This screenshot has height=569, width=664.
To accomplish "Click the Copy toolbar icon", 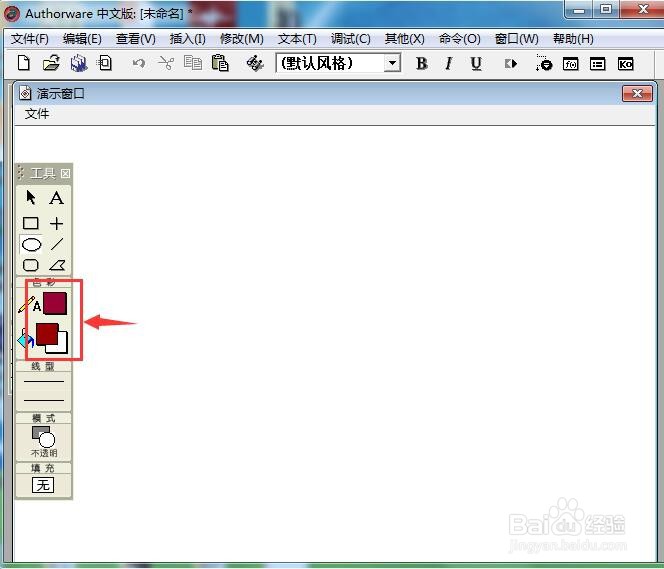I will click(193, 64).
